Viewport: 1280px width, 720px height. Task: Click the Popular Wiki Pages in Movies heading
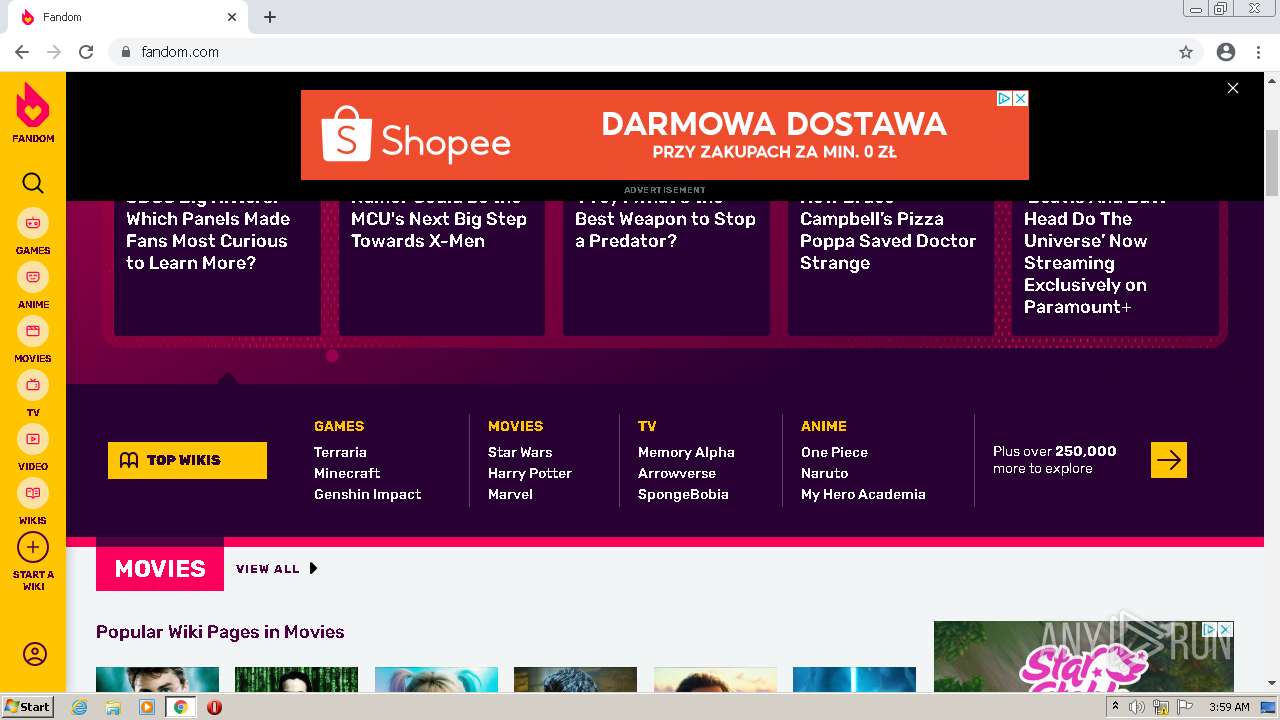pos(220,632)
